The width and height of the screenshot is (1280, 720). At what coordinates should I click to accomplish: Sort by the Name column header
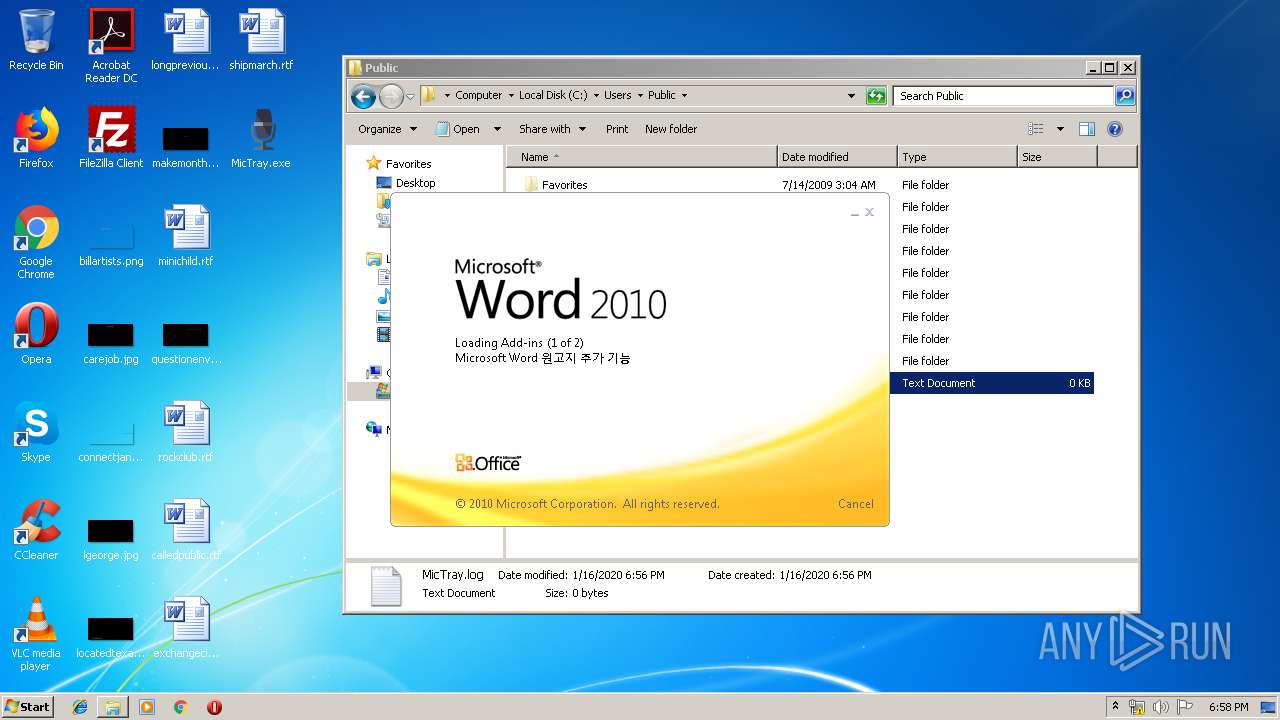(x=642, y=157)
